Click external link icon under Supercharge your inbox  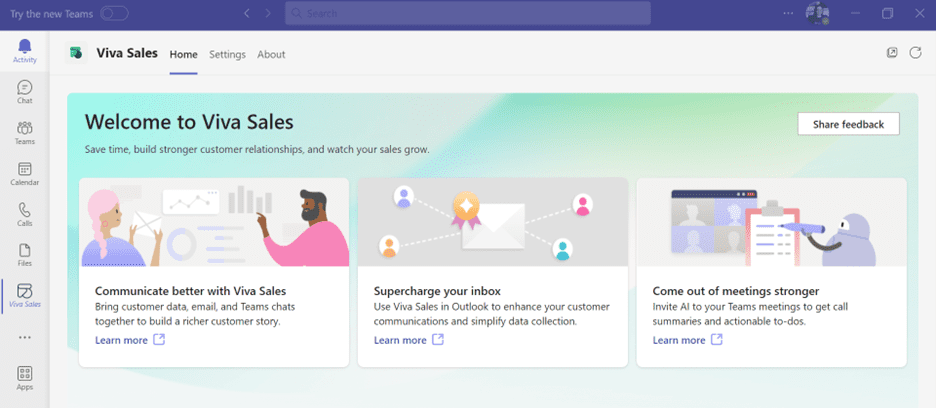tap(438, 340)
